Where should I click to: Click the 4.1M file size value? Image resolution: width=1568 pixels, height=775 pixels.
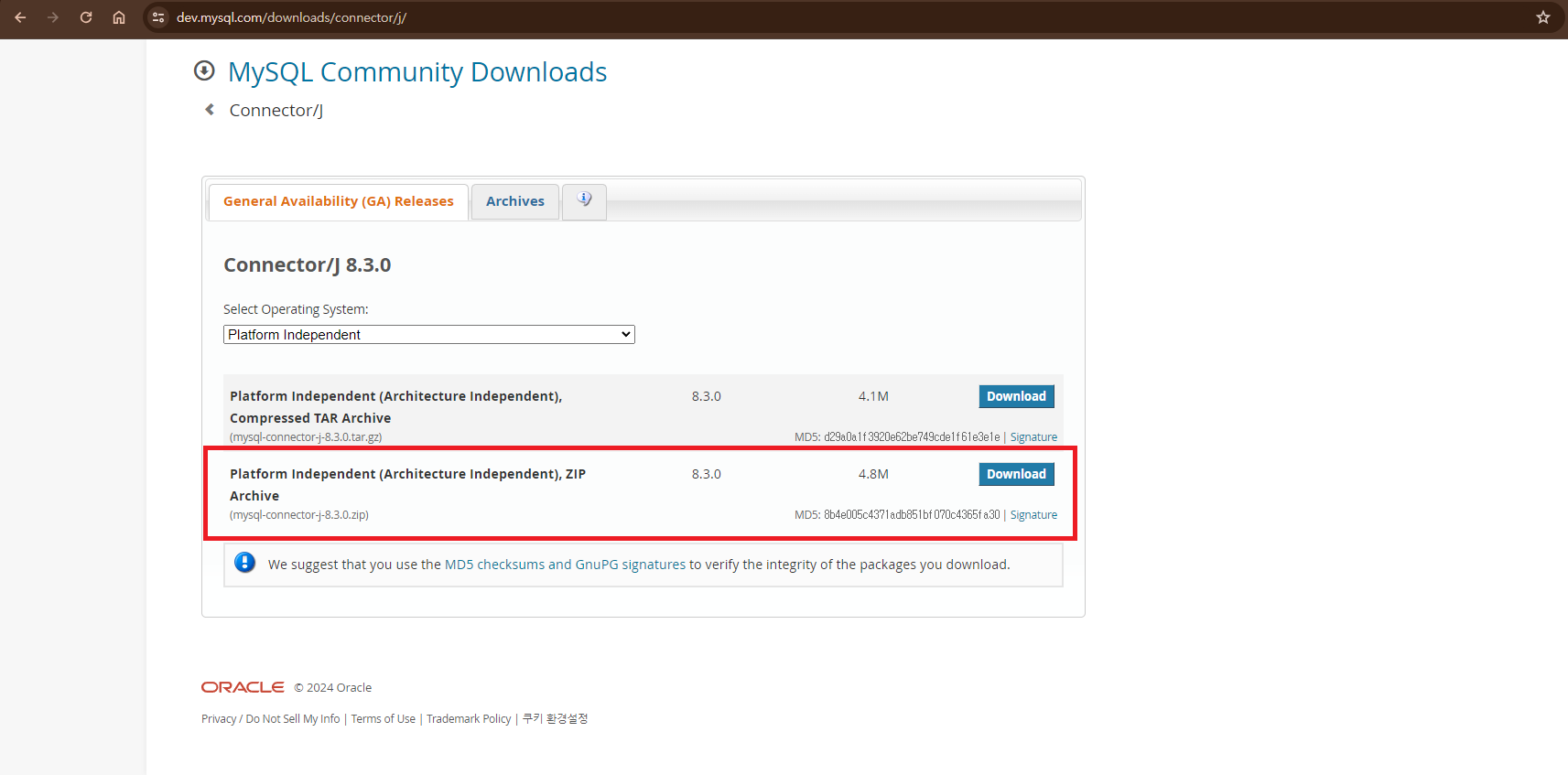tap(873, 396)
